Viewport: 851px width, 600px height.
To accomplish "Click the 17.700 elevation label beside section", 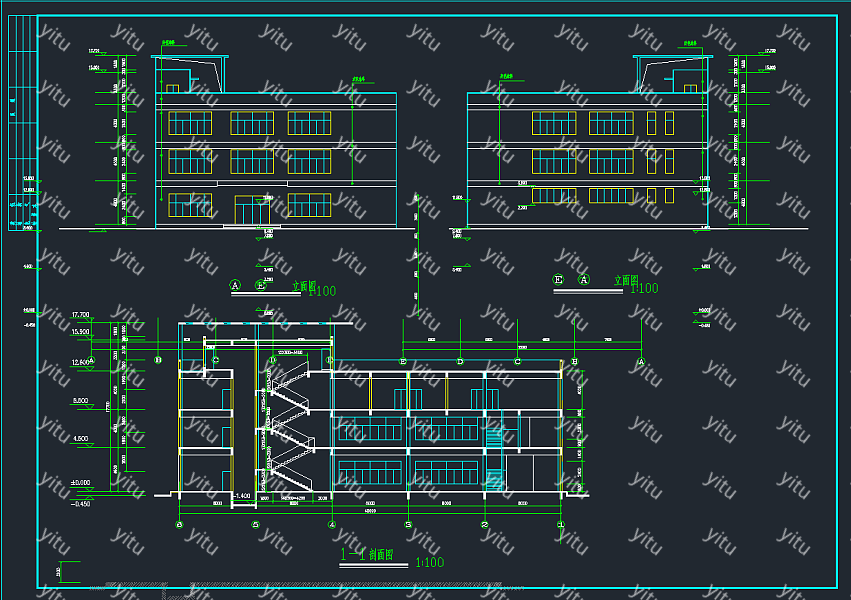I will [82, 316].
